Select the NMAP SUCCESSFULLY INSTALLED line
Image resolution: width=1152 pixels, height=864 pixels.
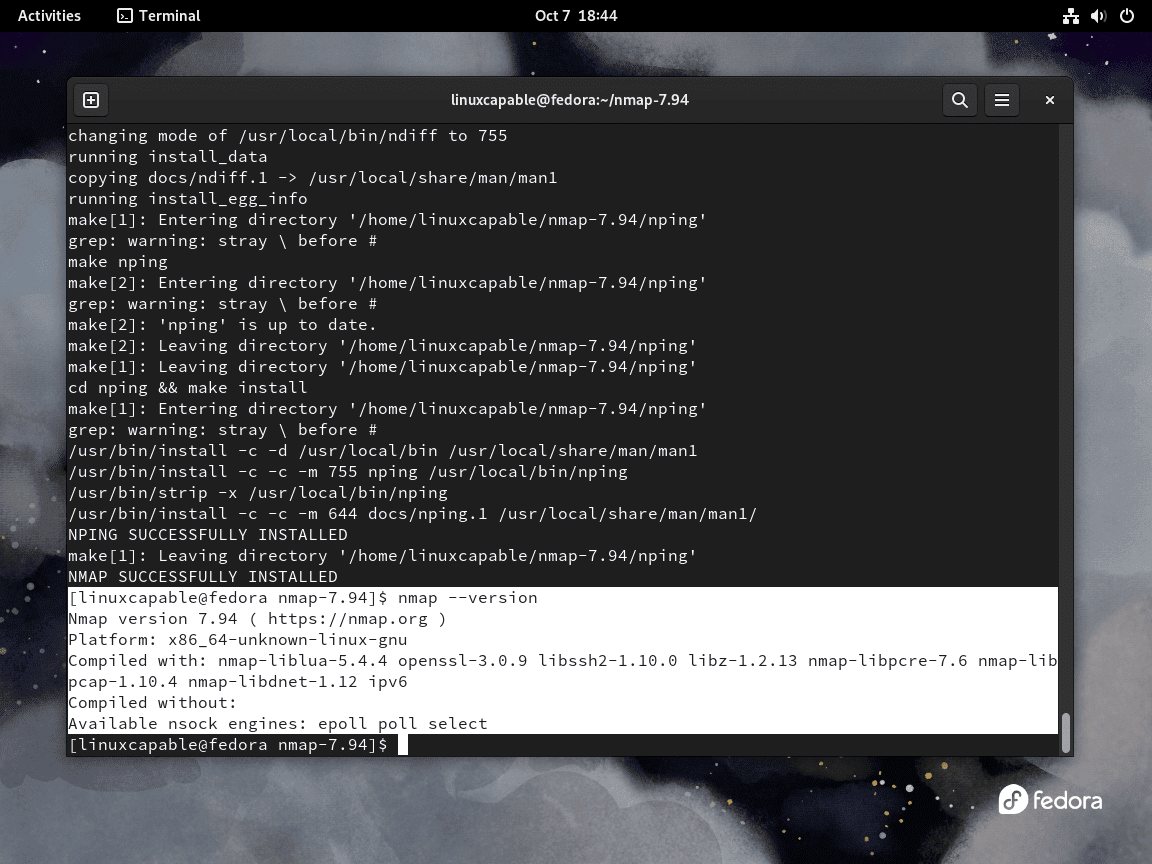203,576
